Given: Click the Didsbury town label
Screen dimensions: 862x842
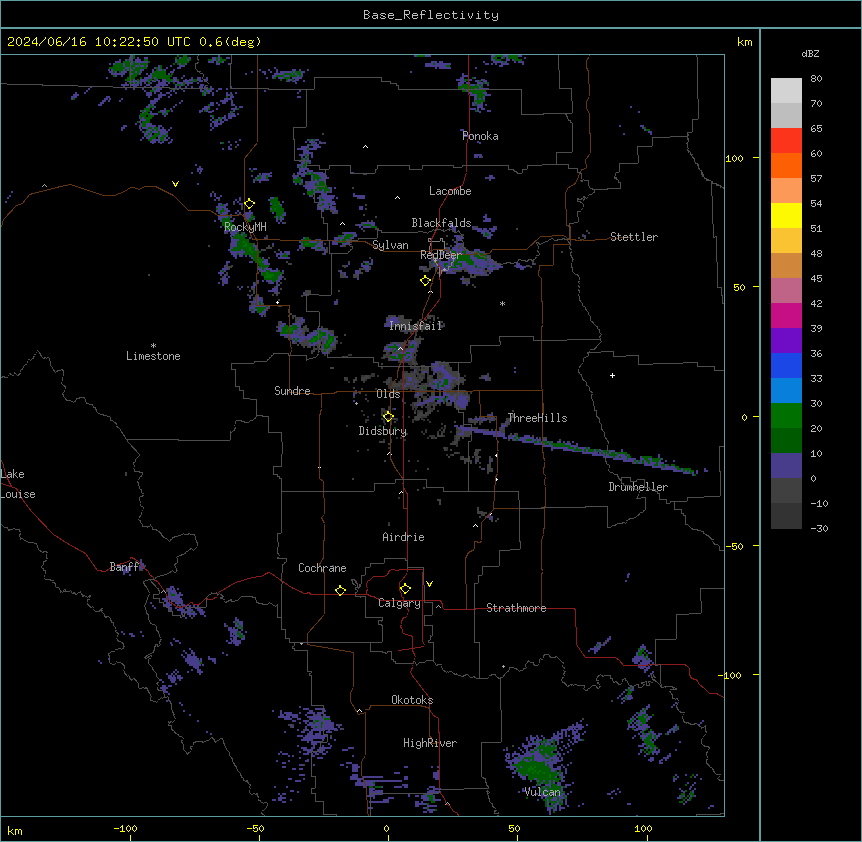Looking at the screenshot, I should (383, 431).
